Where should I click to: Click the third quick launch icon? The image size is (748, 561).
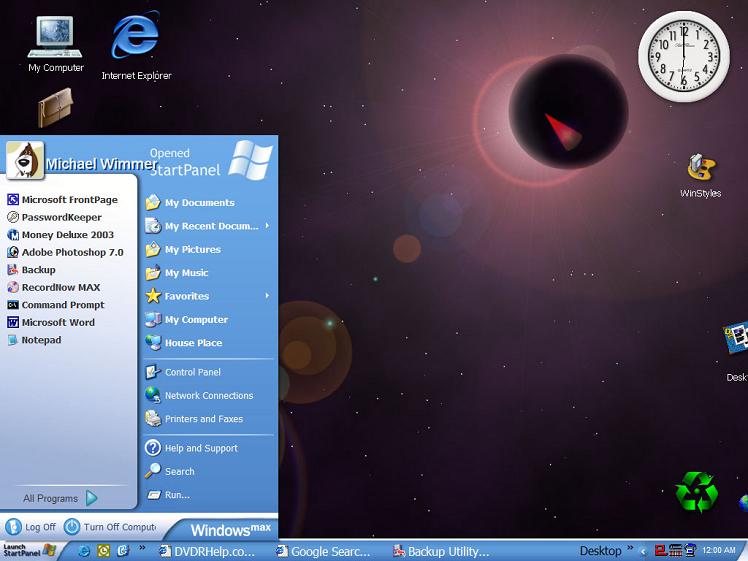pos(123,551)
